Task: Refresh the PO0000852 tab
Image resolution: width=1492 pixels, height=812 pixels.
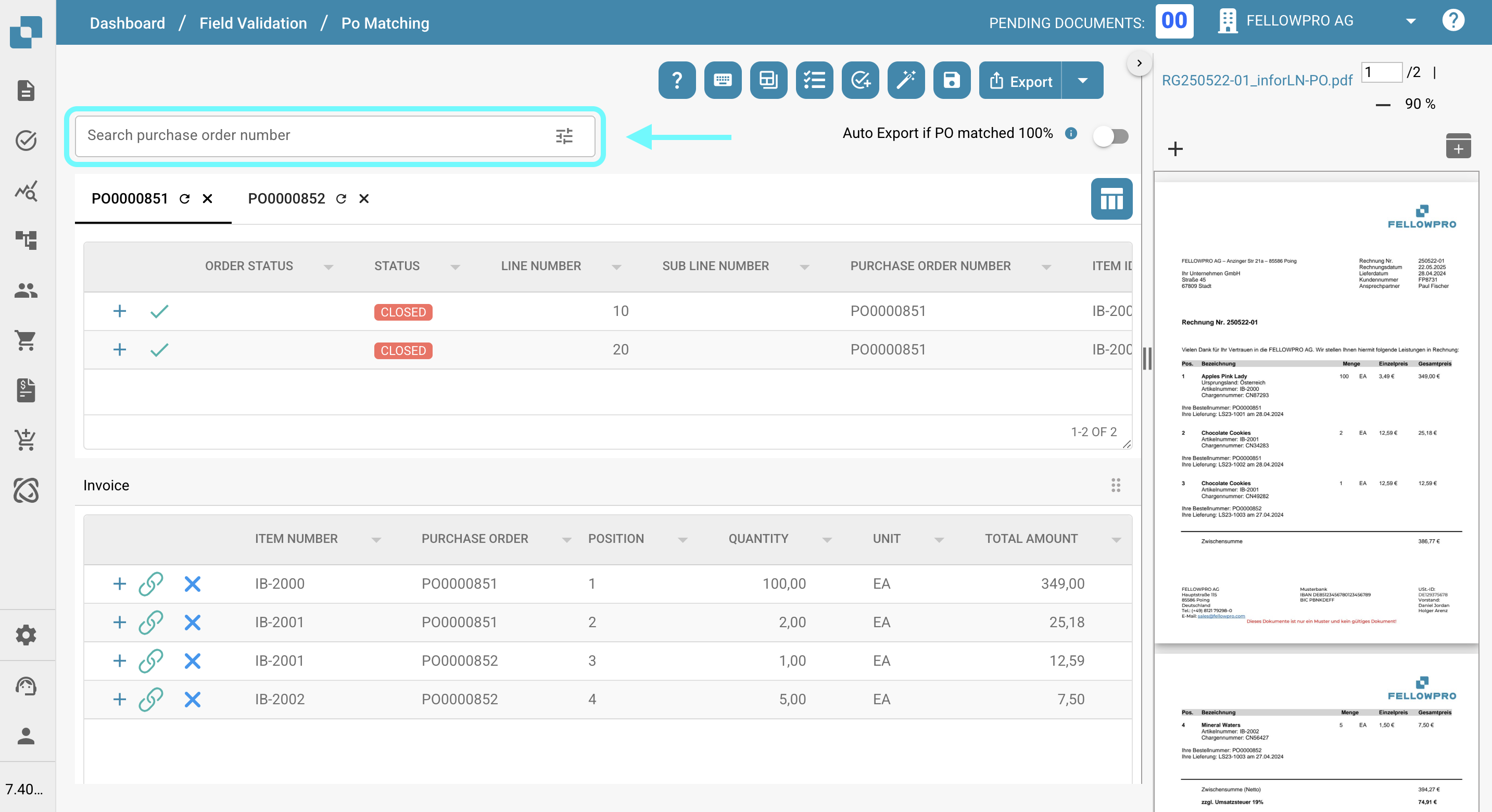Action: point(341,199)
